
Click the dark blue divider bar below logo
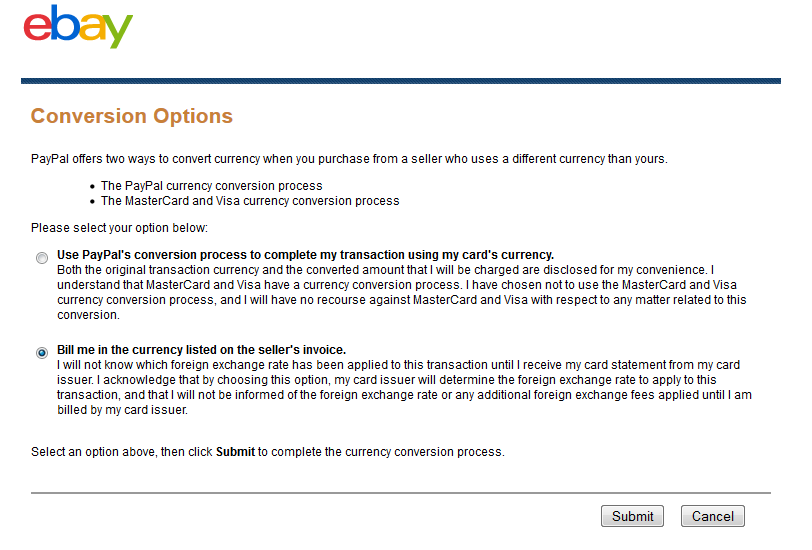(x=400, y=81)
